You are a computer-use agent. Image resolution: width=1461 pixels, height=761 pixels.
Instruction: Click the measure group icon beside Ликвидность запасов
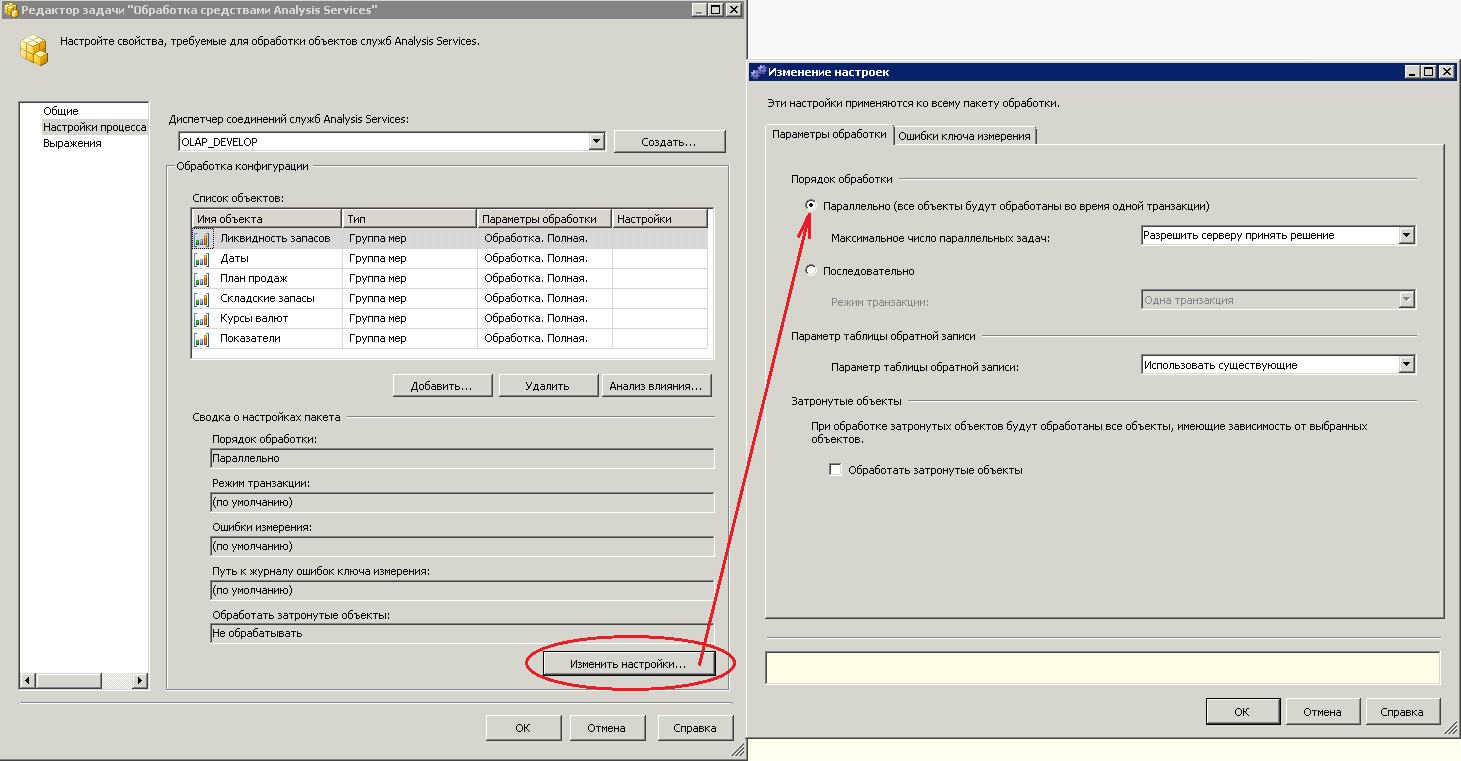tap(202, 239)
